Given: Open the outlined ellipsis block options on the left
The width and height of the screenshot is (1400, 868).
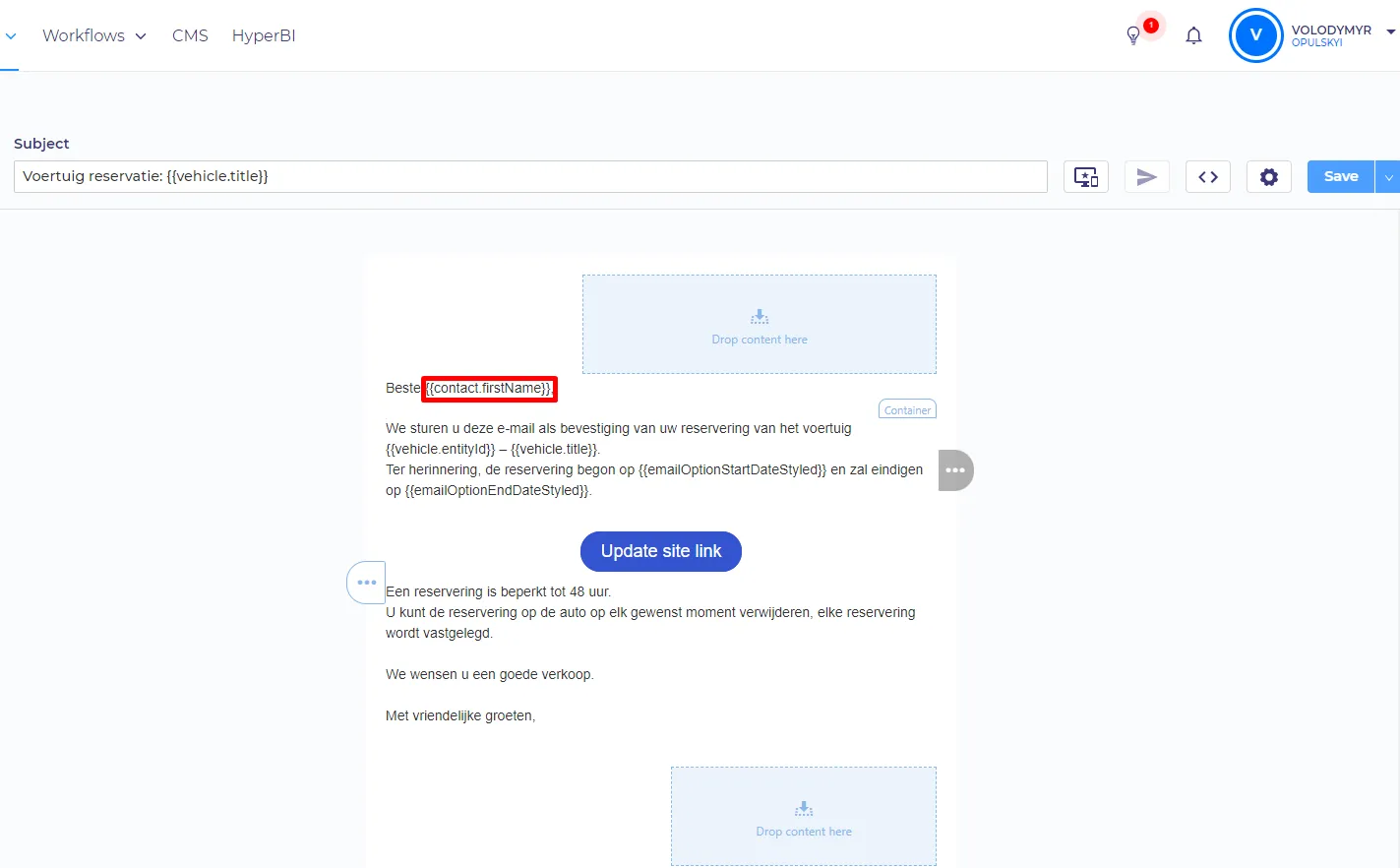Looking at the screenshot, I should click(366, 583).
